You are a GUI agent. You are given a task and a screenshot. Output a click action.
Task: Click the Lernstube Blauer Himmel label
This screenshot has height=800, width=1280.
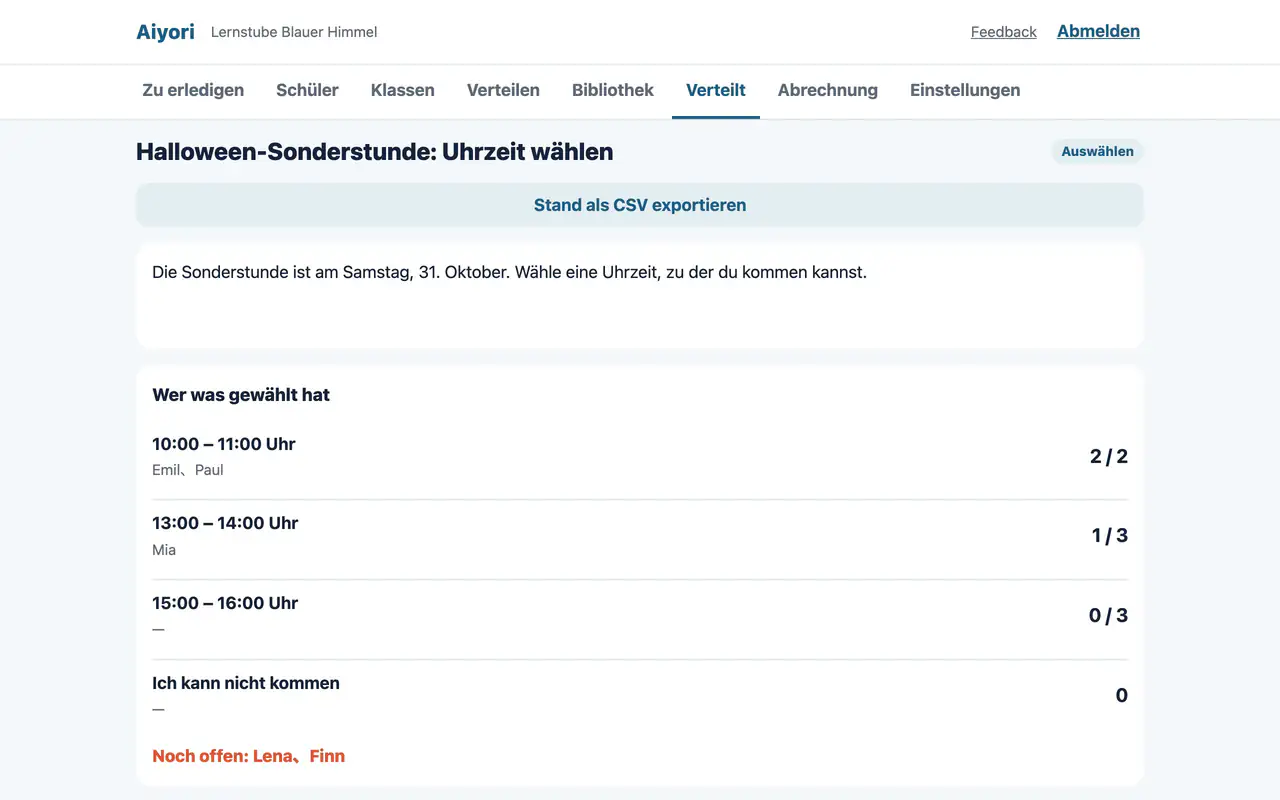[x=294, y=32]
